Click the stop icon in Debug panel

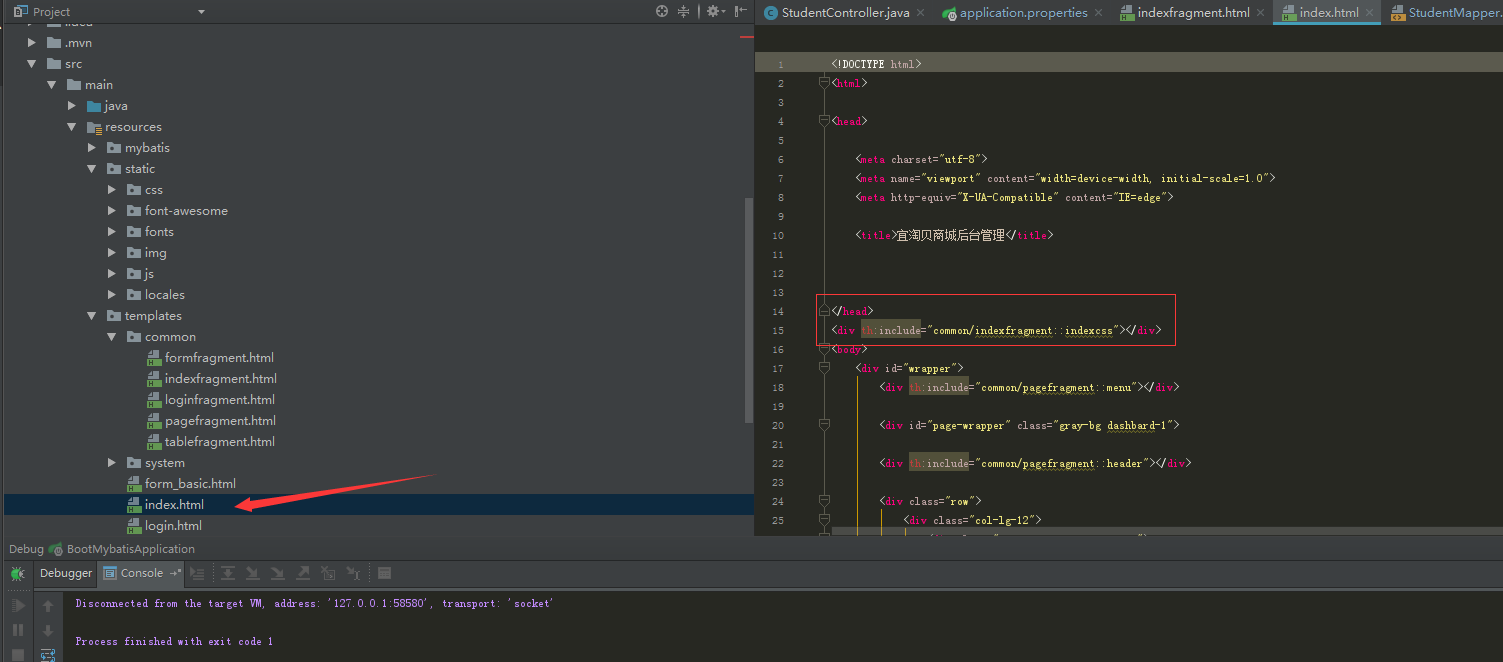point(17,654)
